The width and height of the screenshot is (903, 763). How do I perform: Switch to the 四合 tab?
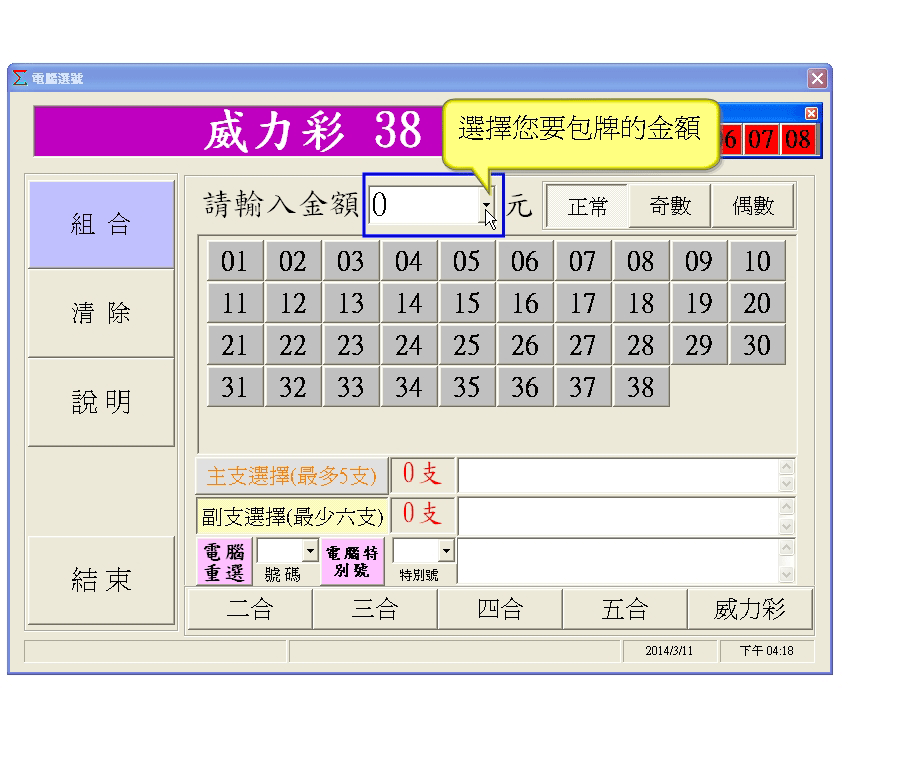coord(500,609)
